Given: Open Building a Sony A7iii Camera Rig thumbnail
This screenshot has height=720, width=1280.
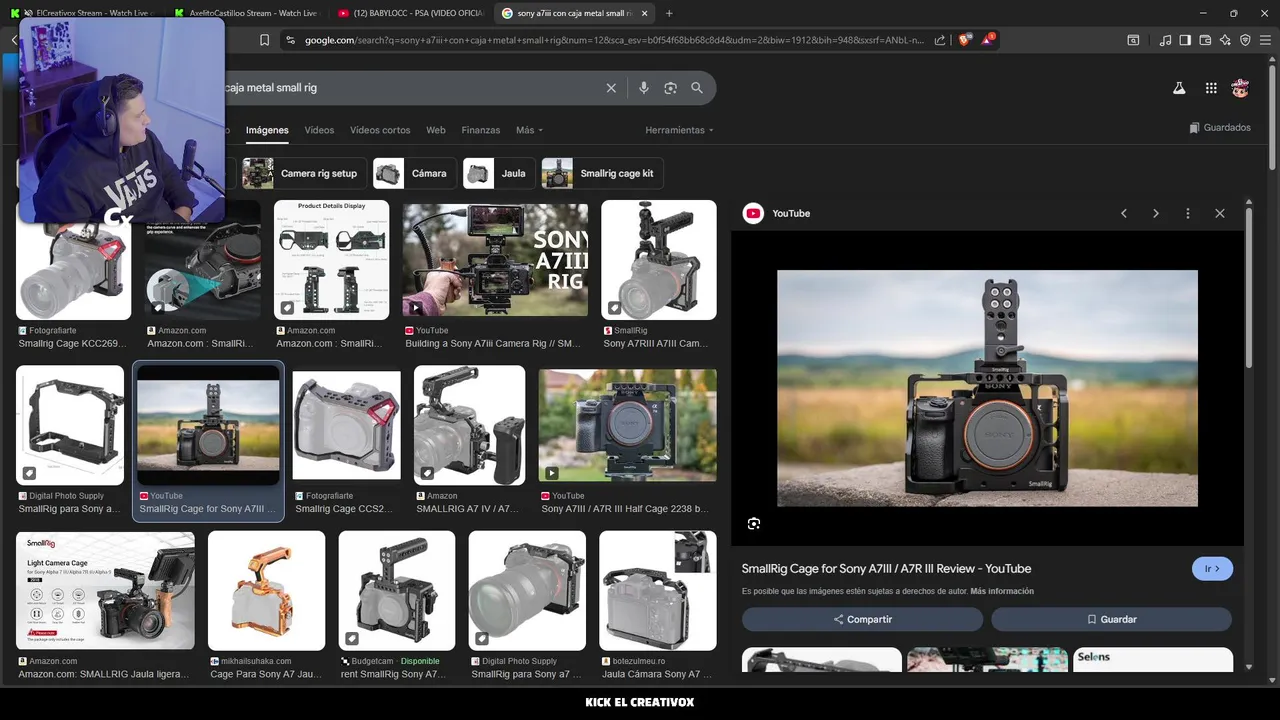Looking at the screenshot, I should tap(495, 260).
